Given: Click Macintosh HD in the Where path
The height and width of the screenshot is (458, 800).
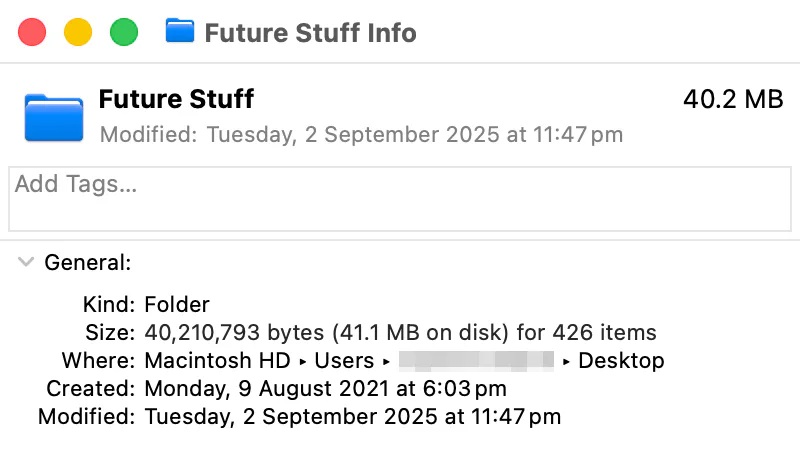Looking at the screenshot, I should 217,360.
